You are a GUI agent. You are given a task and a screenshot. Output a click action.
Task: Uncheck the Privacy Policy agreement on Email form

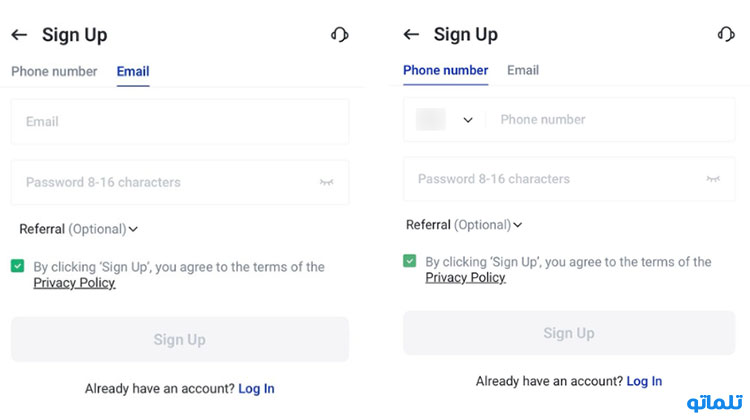pos(18,265)
